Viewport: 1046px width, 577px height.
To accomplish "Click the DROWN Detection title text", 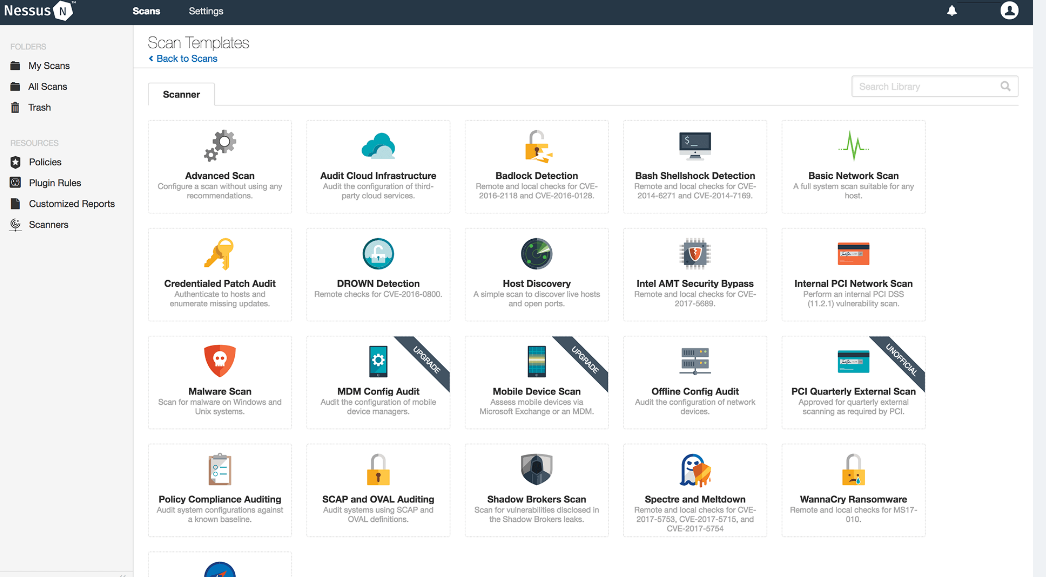I will (378, 283).
